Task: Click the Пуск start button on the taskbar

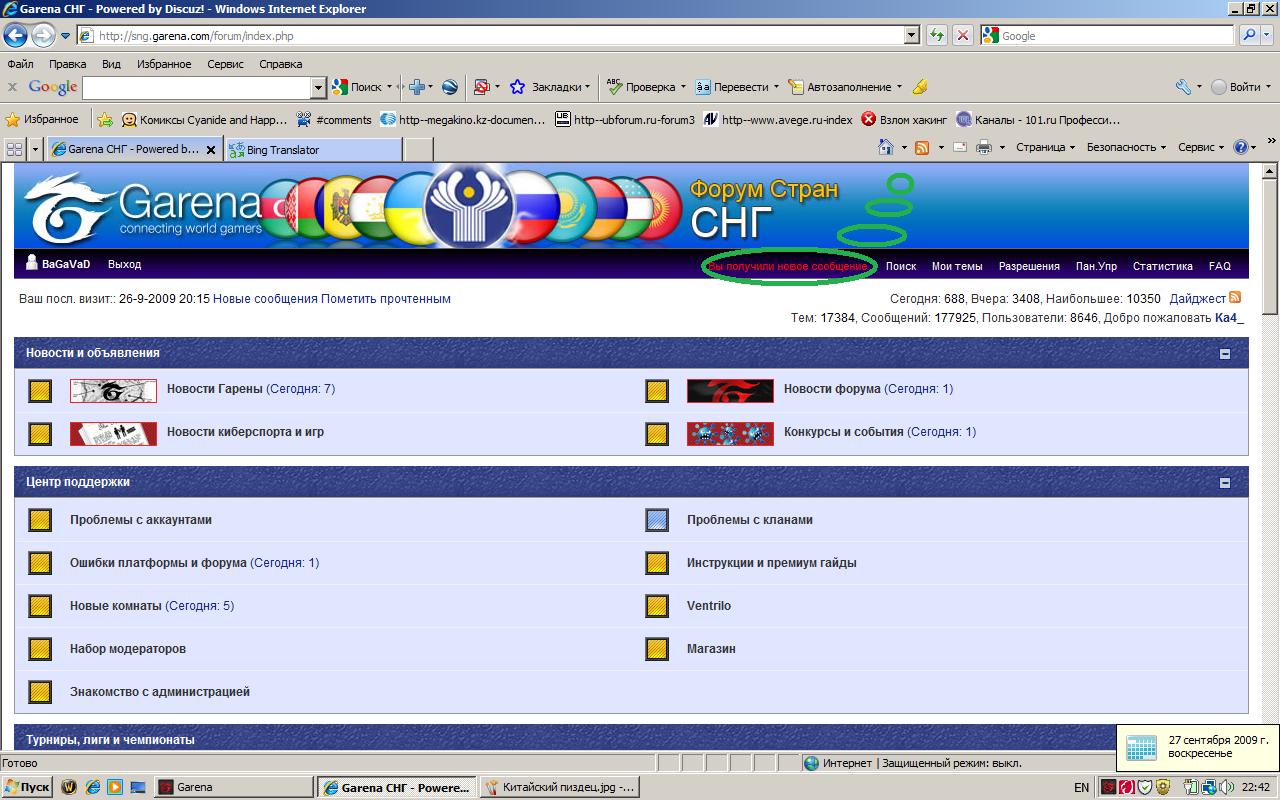Action: tap(27, 787)
